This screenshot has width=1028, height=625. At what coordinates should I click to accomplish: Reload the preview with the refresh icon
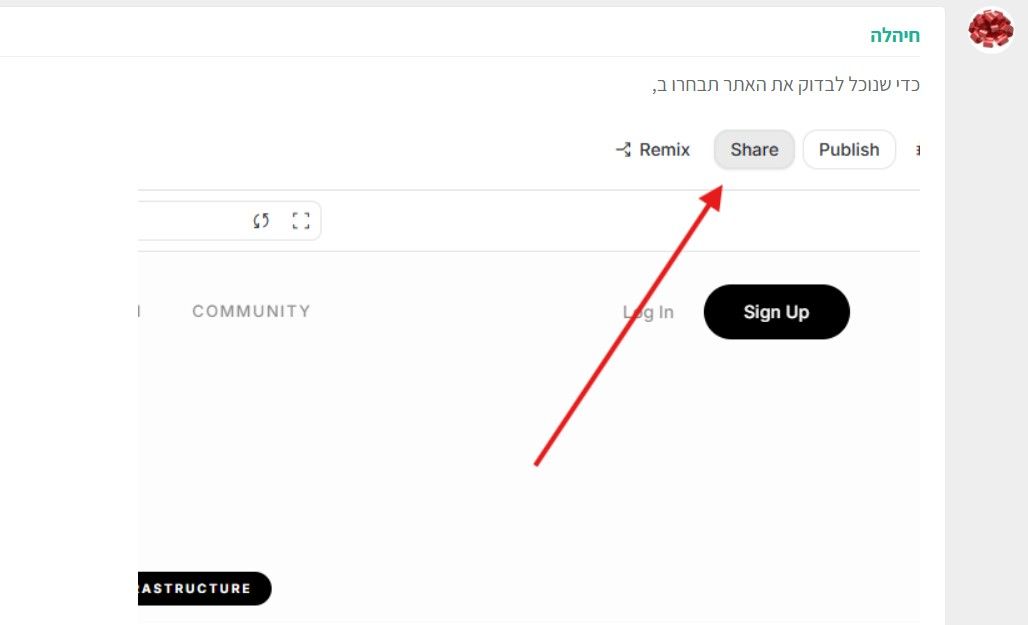[261, 220]
